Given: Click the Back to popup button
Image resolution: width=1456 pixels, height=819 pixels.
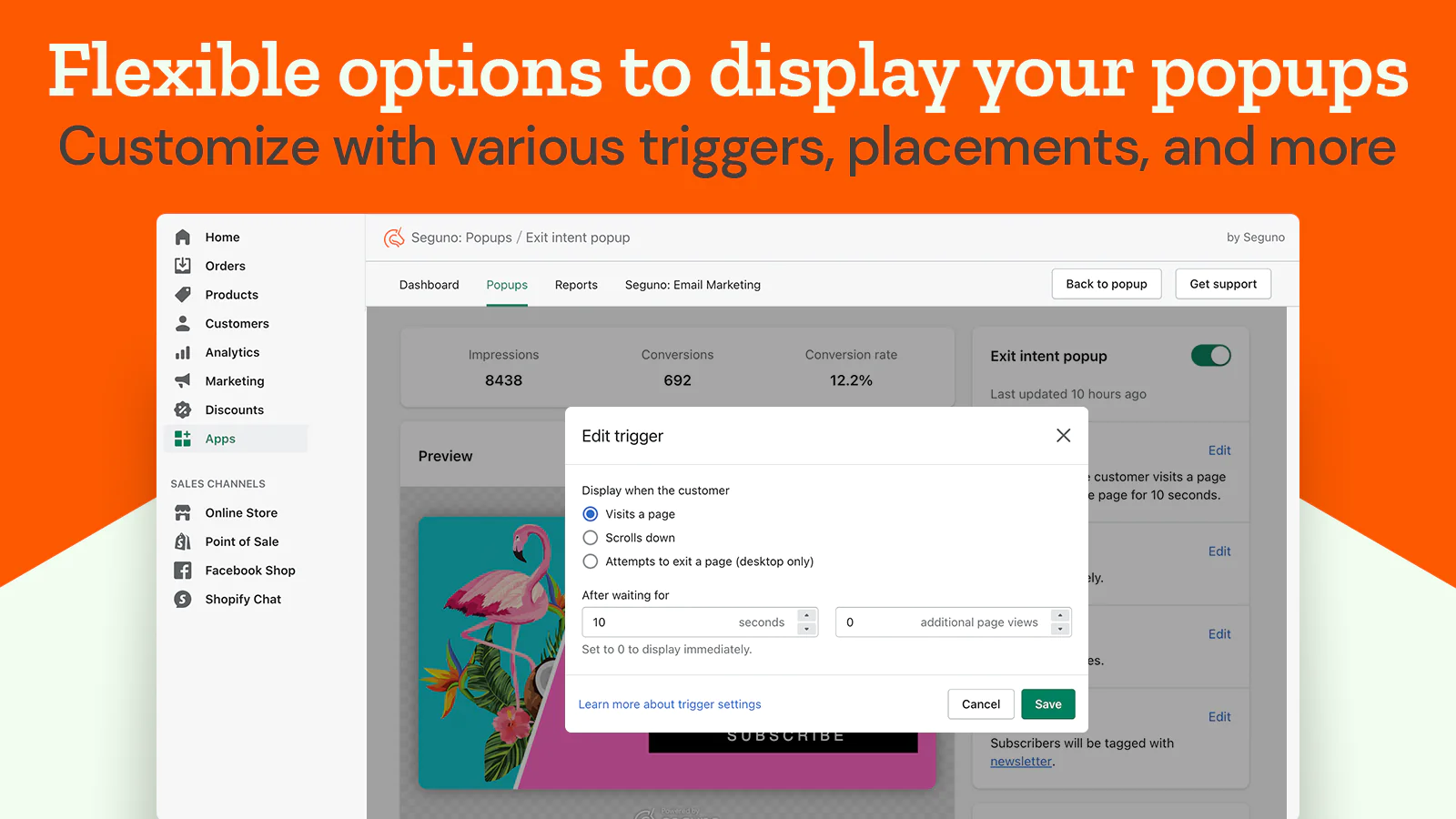Looking at the screenshot, I should tap(1107, 284).
